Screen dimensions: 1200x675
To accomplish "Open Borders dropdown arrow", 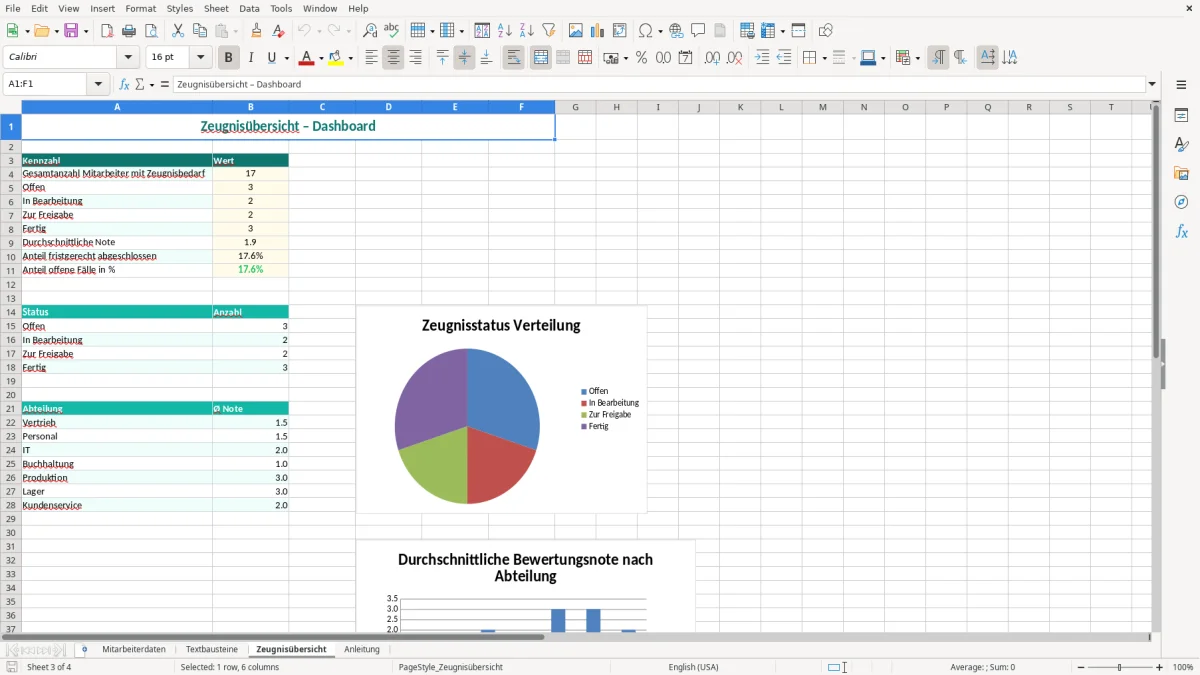I will [x=823, y=58].
